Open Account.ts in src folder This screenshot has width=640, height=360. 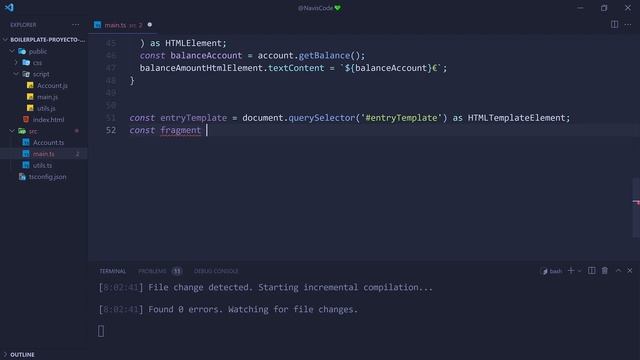click(x=49, y=142)
